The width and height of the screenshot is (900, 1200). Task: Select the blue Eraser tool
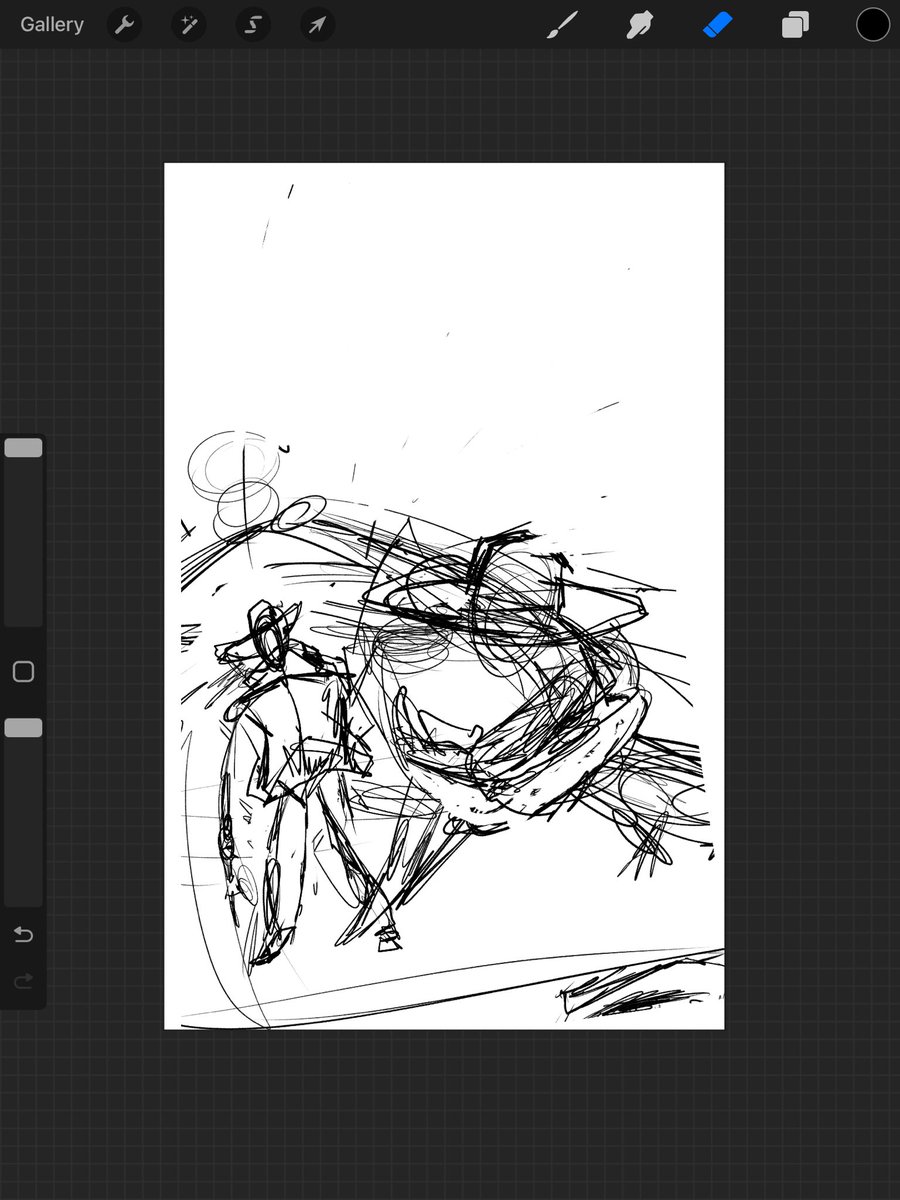718,25
